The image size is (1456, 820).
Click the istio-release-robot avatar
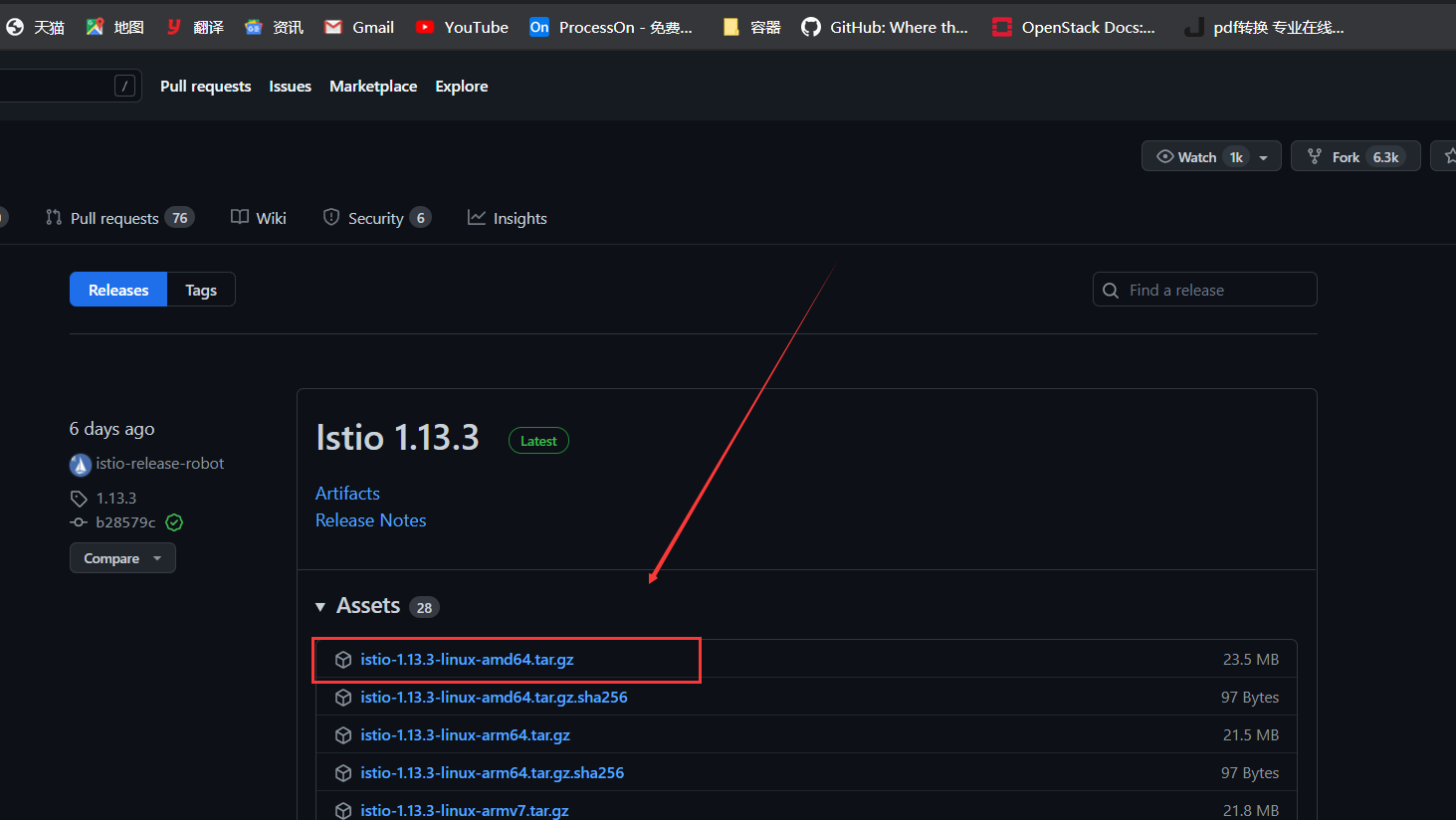pos(81,465)
